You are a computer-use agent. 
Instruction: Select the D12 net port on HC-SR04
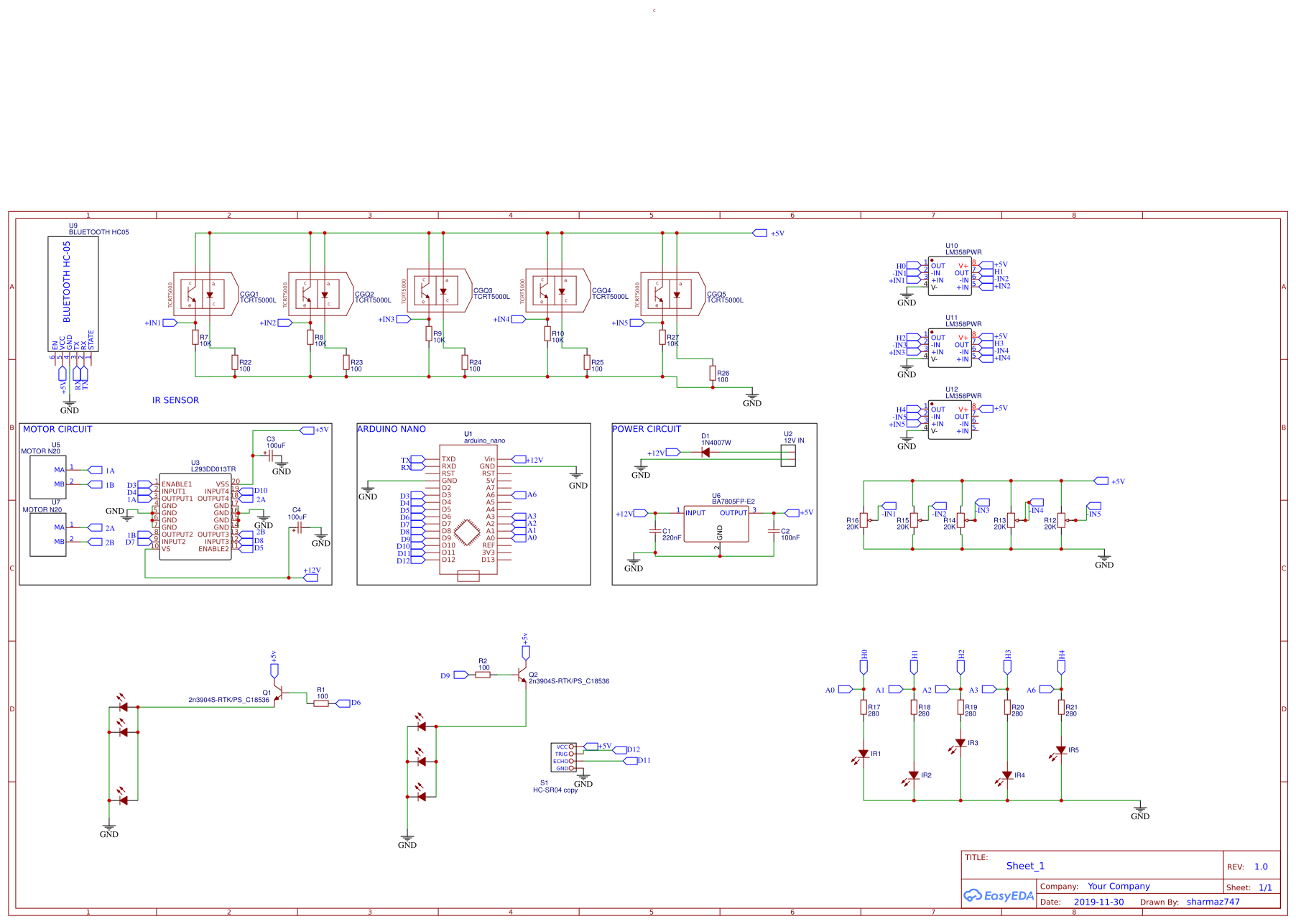(619, 749)
